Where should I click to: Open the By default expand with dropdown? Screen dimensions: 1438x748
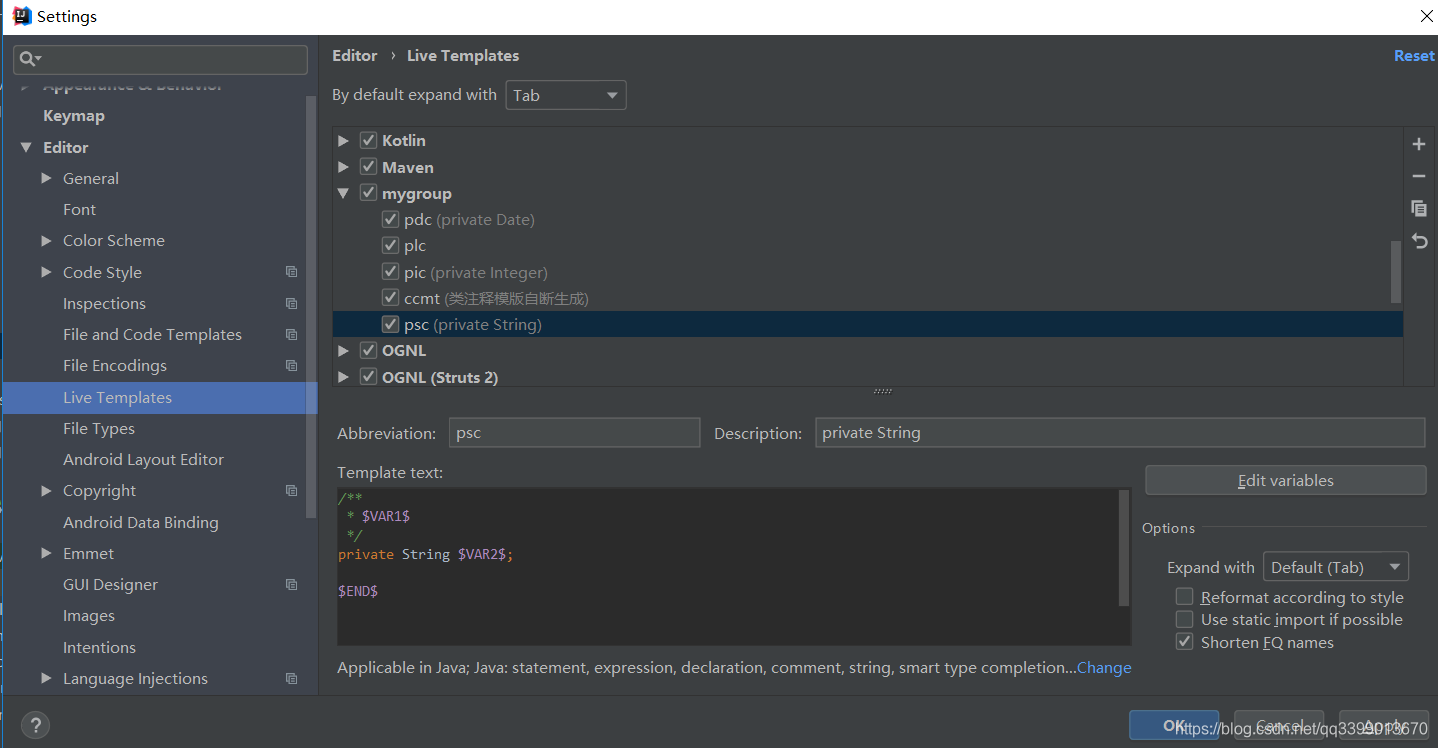point(566,95)
